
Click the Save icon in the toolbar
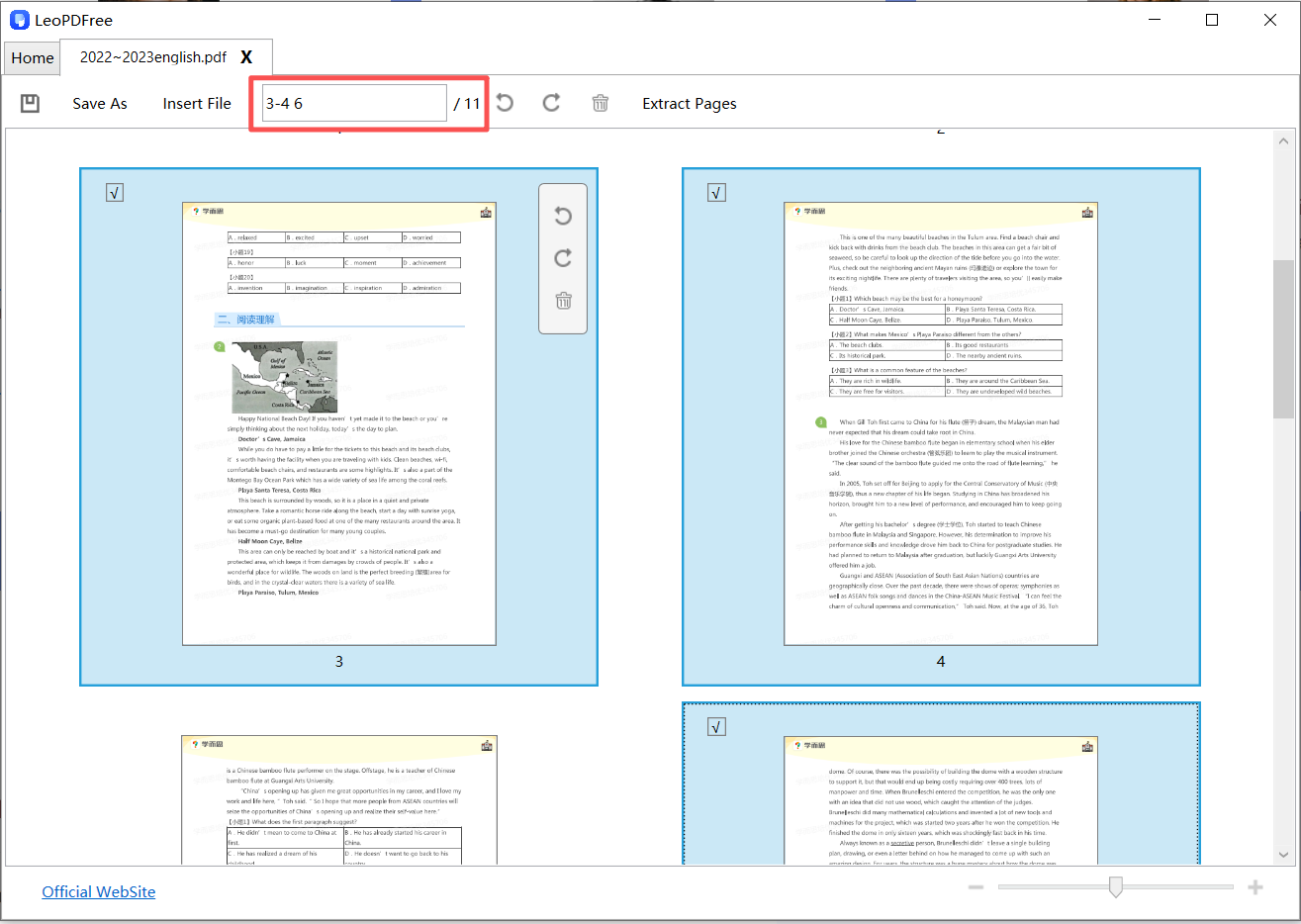[30, 103]
